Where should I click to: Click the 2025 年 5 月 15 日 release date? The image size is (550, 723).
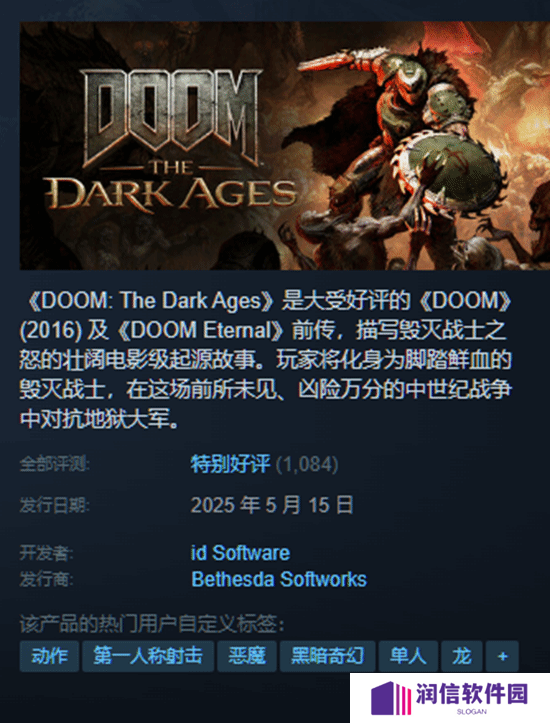click(272, 505)
